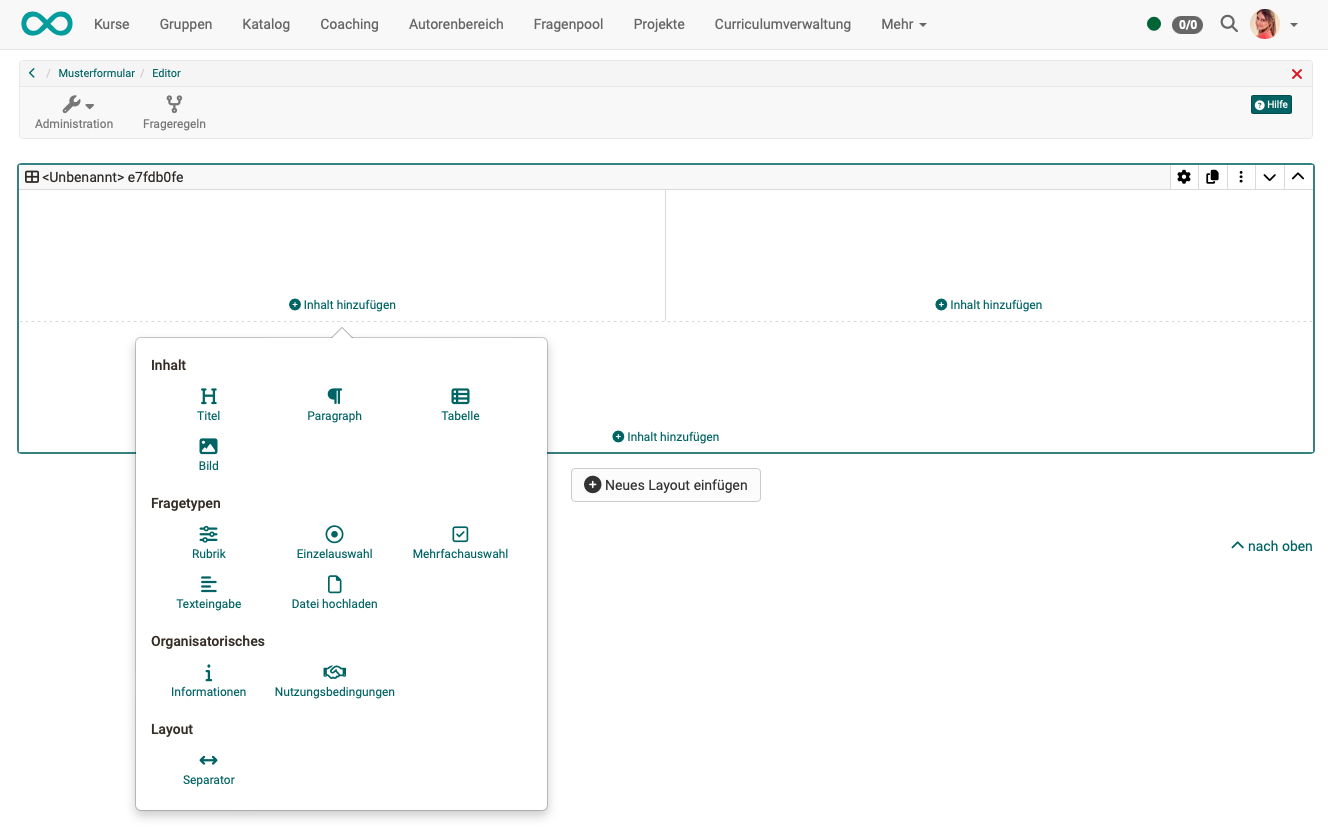Open layout settings gear icon
This screenshot has height=828, width=1328.
pyautogui.click(x=1184, y=177)
